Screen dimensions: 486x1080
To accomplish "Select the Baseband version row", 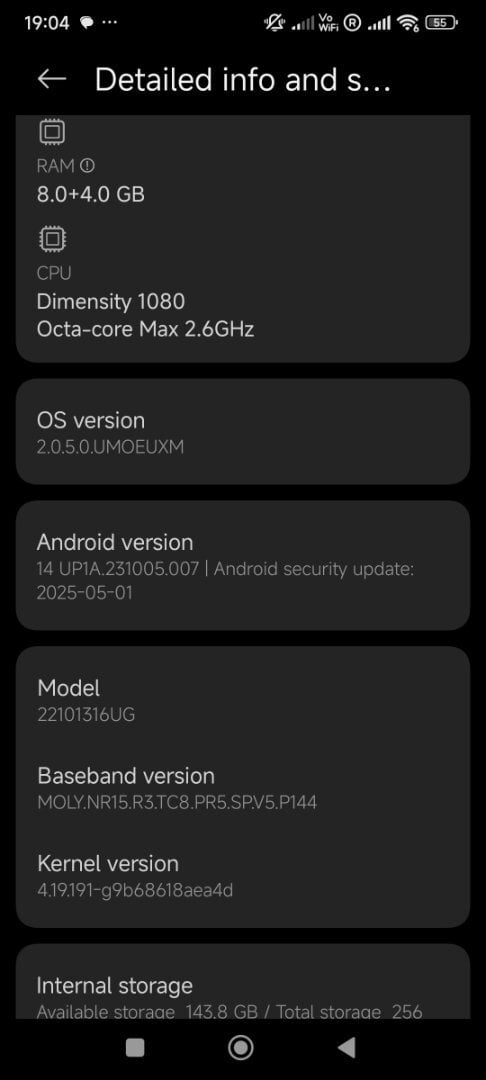I will (243, 788).
